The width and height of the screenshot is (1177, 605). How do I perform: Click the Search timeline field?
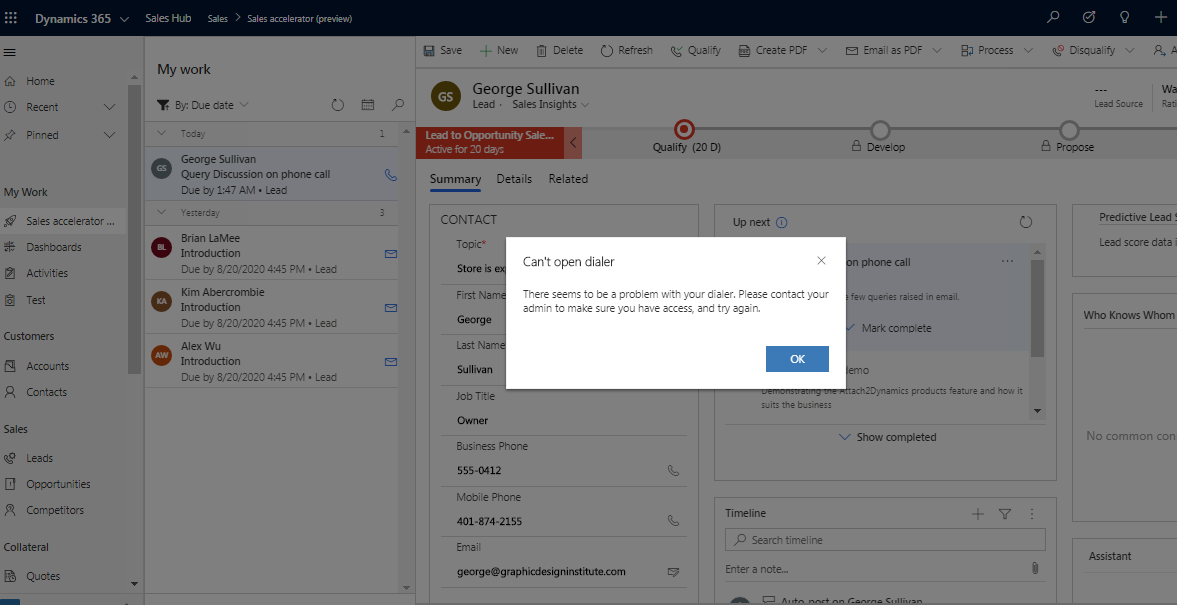point(885,540)
